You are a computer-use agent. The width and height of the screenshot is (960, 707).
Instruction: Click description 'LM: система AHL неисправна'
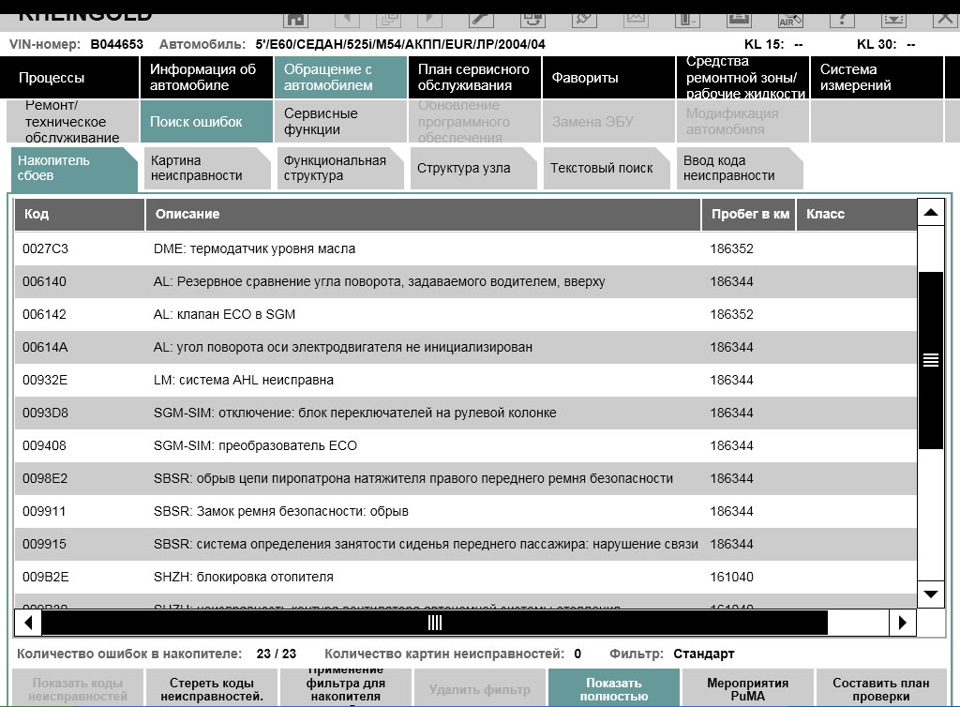244,380
